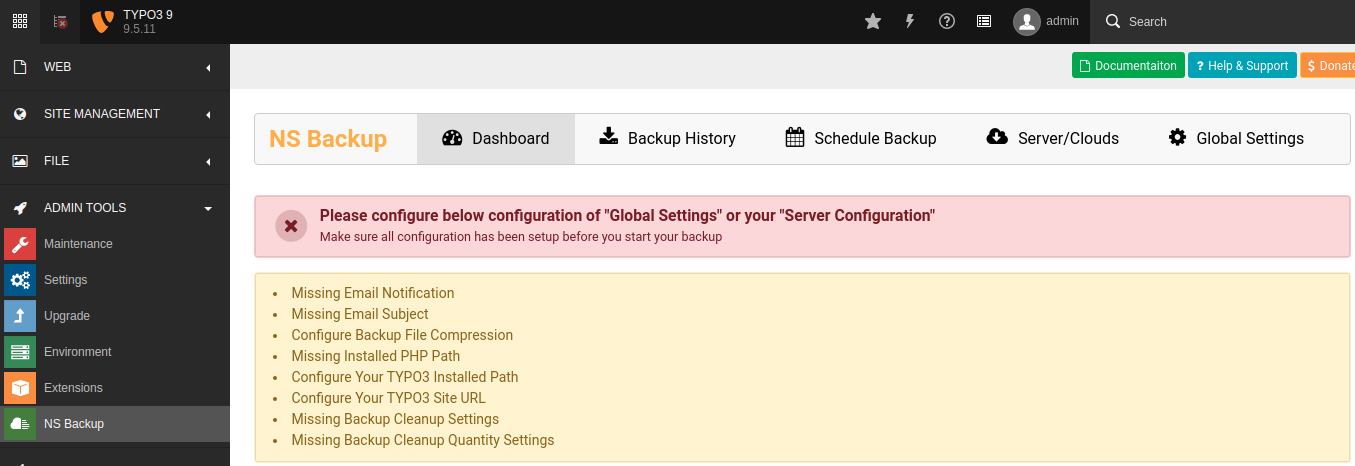1355x466 pixels.
Task: Open the application grid menu icon
Action: click(x=20, y=21)
